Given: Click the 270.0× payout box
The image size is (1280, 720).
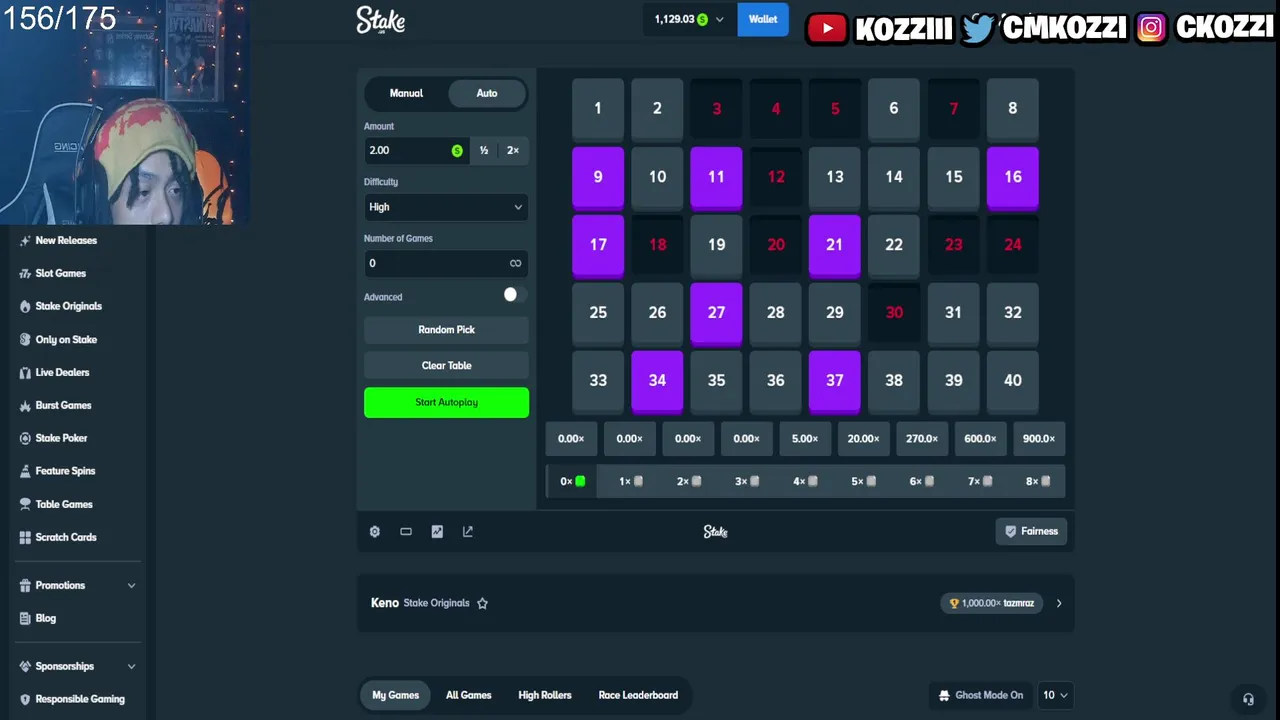Looking at the screenshot, I should click(x=921, y=439).
